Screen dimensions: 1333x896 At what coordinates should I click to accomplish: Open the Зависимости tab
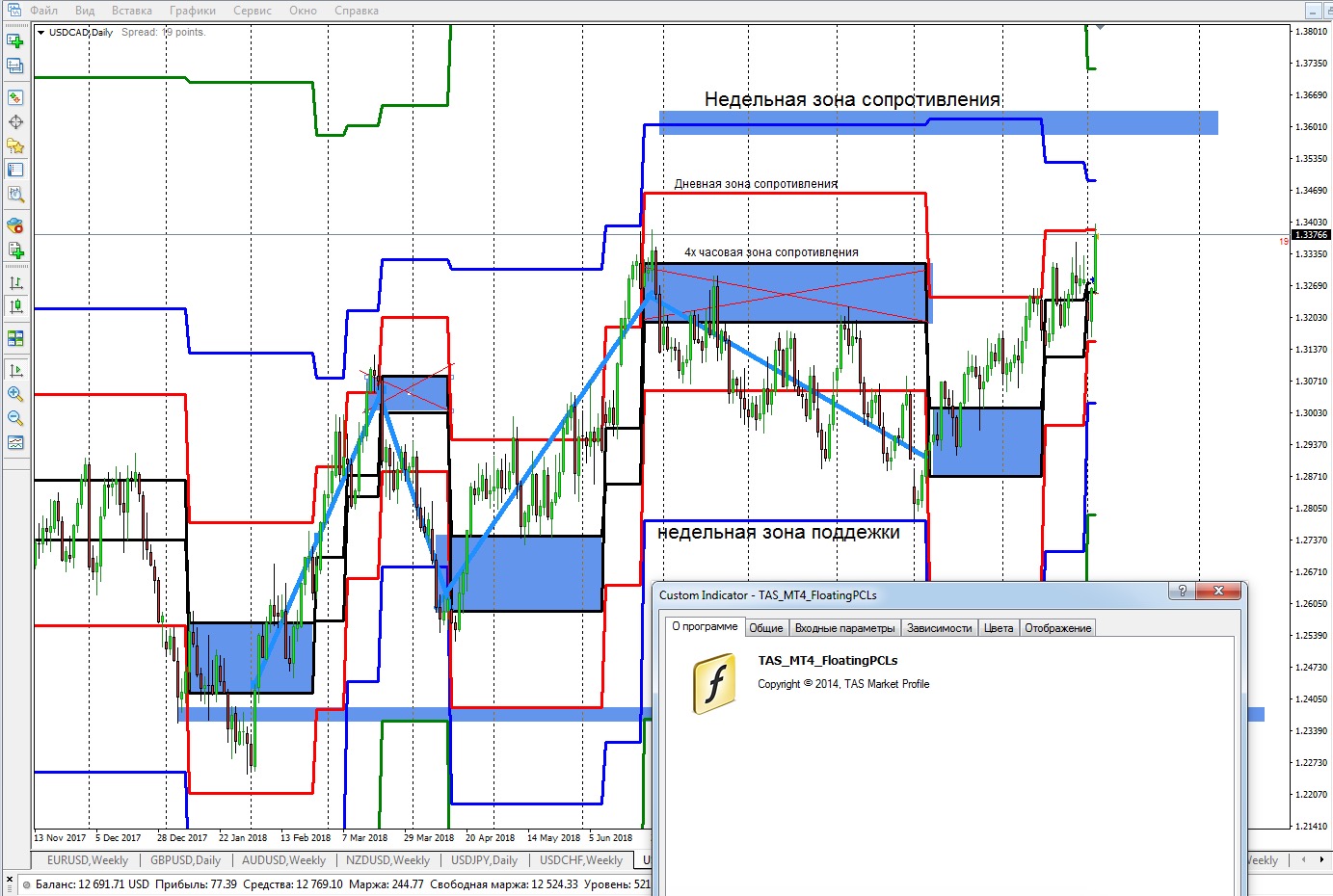[x=940, y=628]
